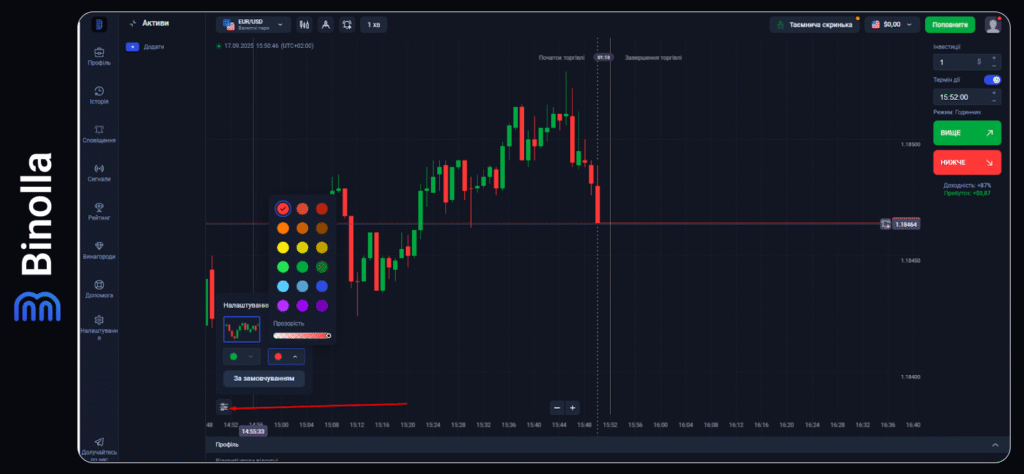Select the royal blue swatch
1024x474 pixels.
click(x=322, y=286)
